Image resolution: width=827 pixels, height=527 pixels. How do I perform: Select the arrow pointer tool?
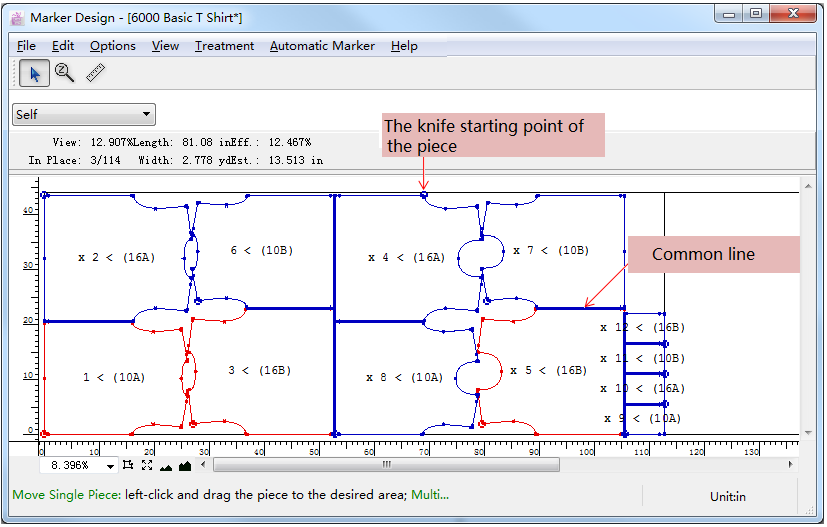pos(34,73)
